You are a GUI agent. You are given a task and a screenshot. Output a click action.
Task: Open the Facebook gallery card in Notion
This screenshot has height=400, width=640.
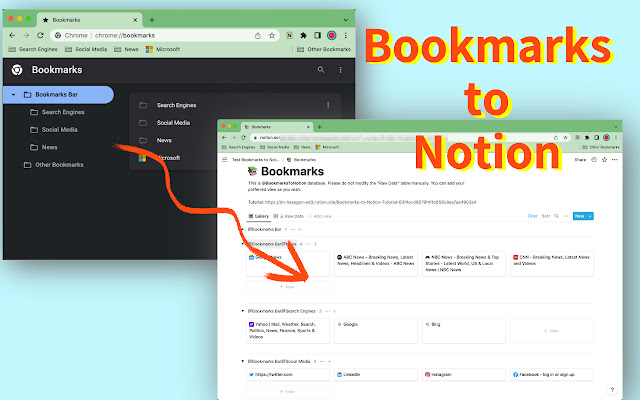(x=552, y=374)
